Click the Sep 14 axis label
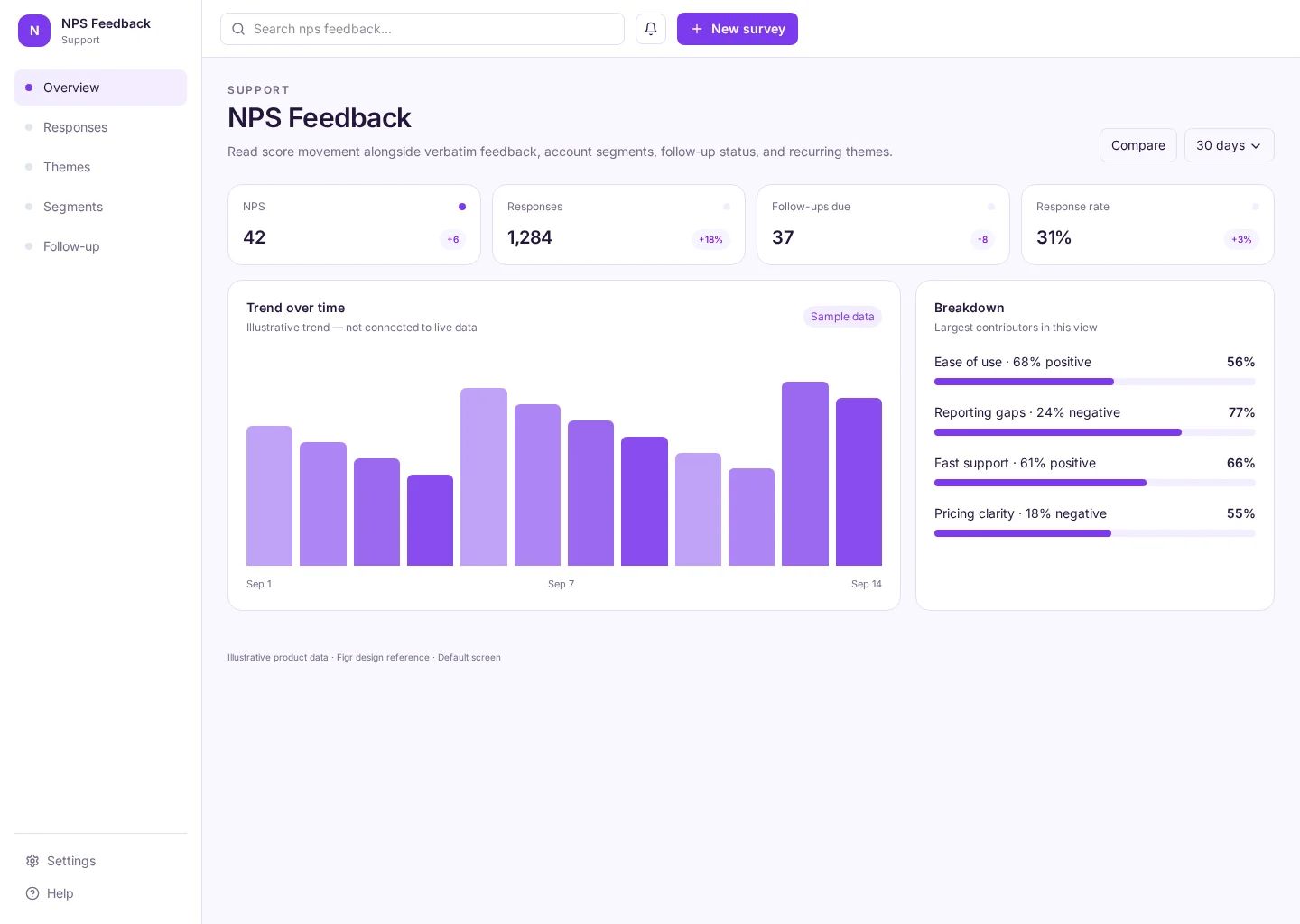 click(x=867, y=584)
